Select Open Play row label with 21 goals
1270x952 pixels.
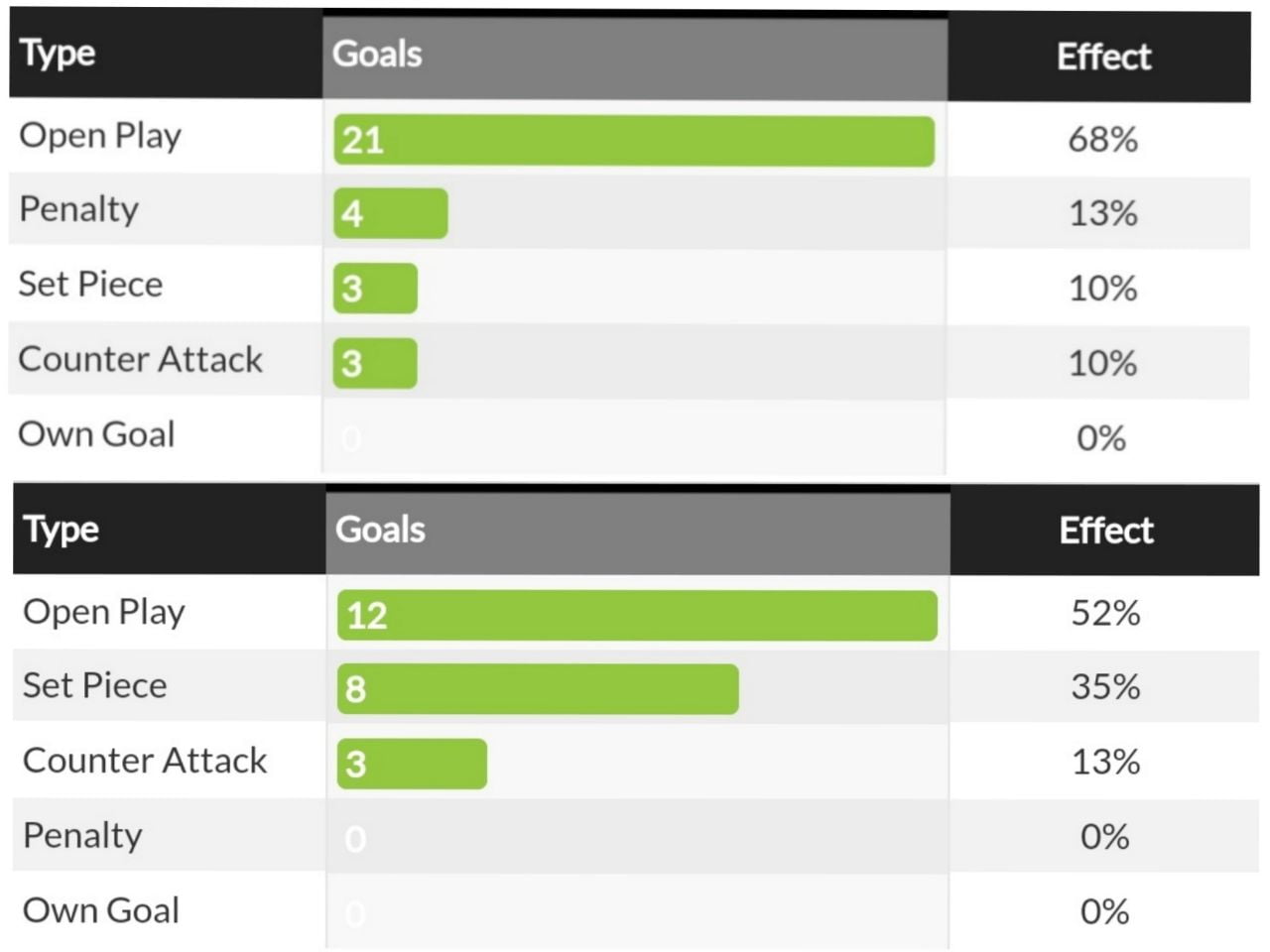[100, 136]
